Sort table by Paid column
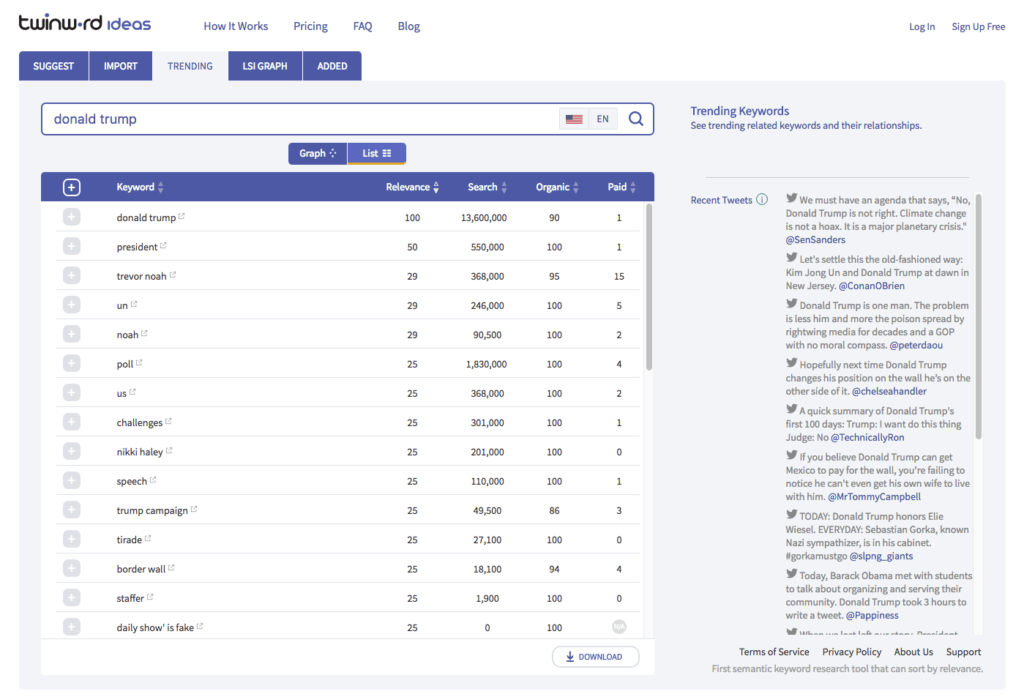This screenshot has height=697, width=1024. pos(621,187)
